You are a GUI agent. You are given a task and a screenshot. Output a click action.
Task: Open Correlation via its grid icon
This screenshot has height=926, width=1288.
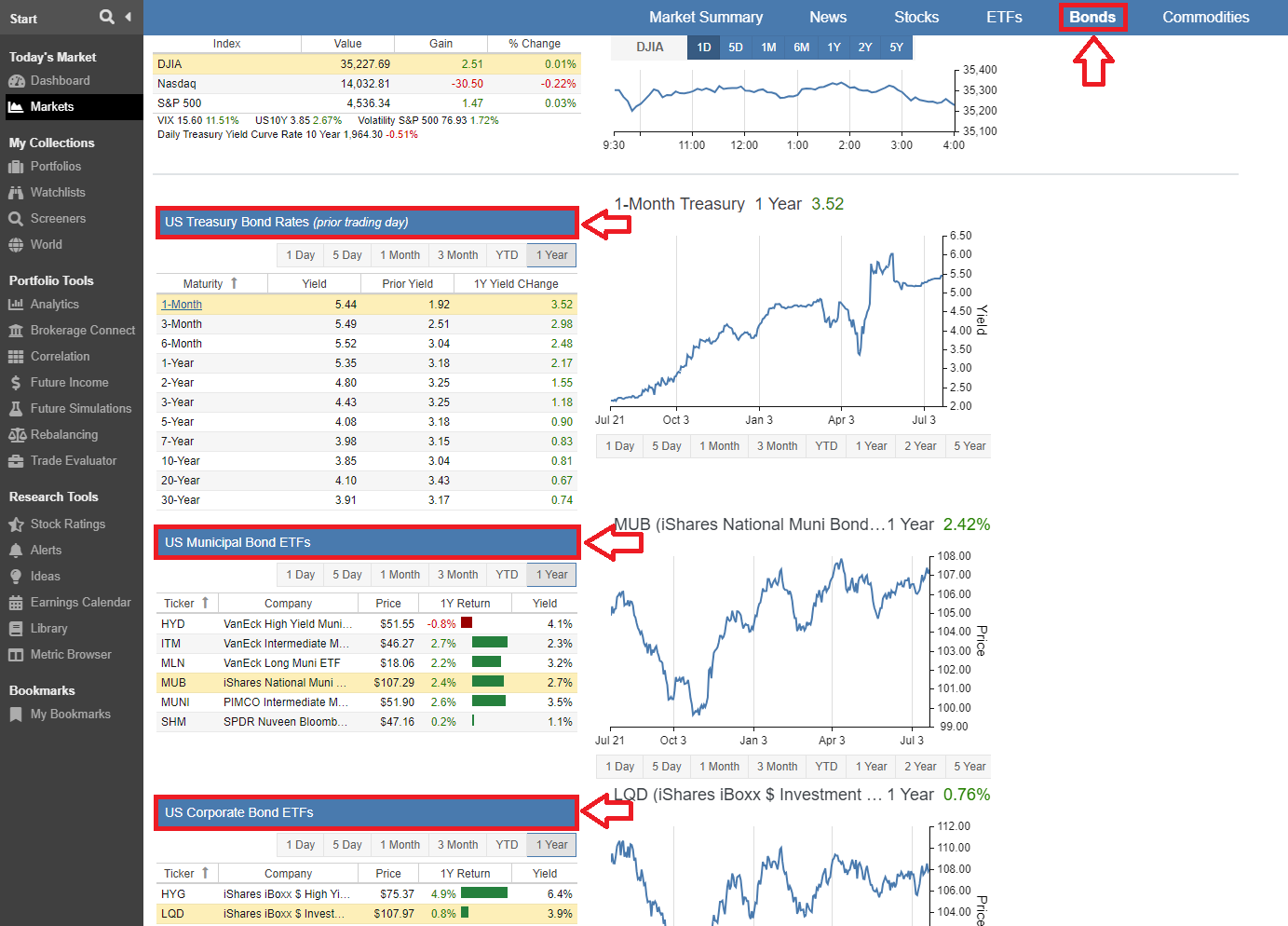coord(16,357)
